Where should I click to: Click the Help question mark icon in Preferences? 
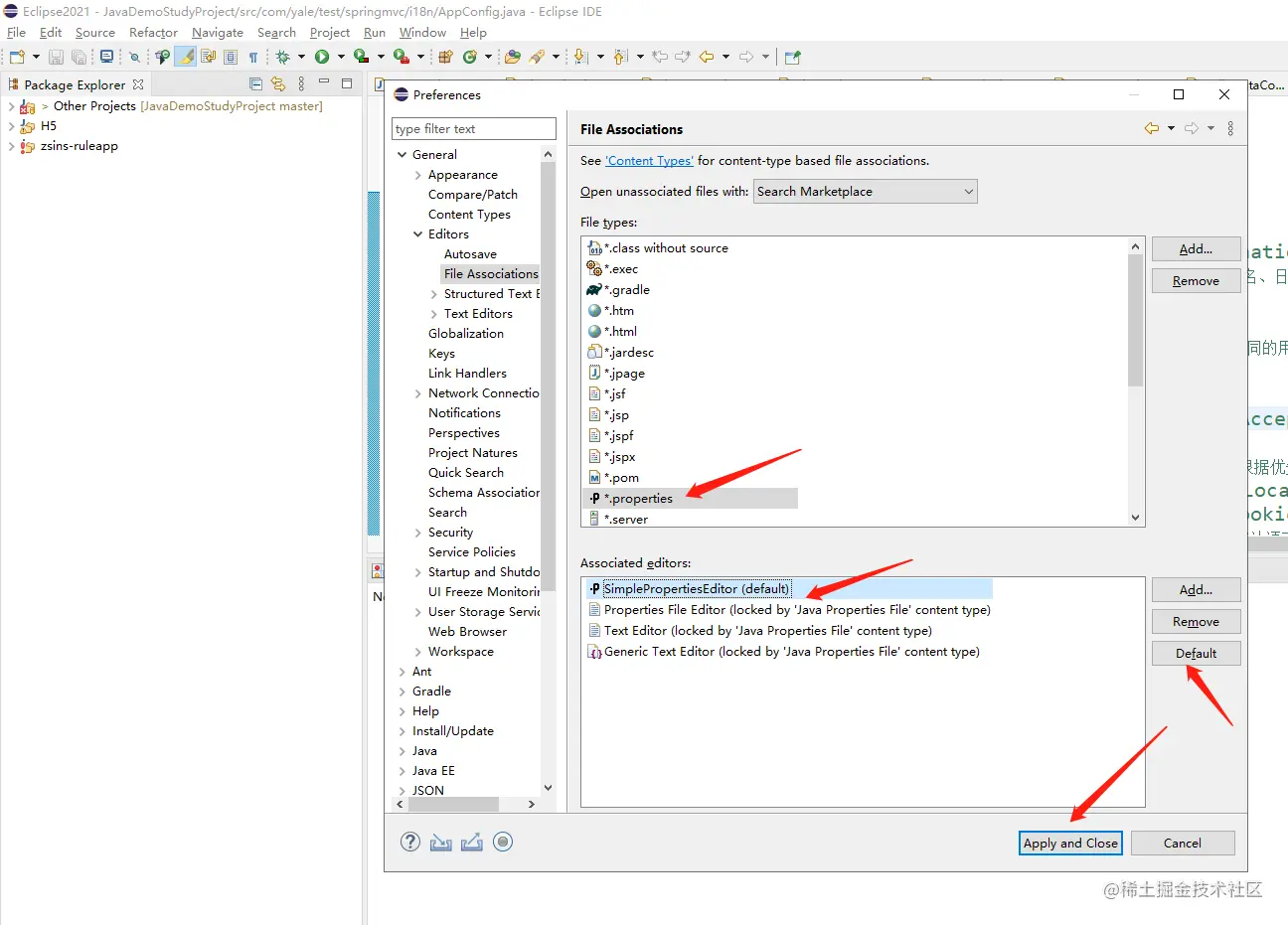[410, 842]
